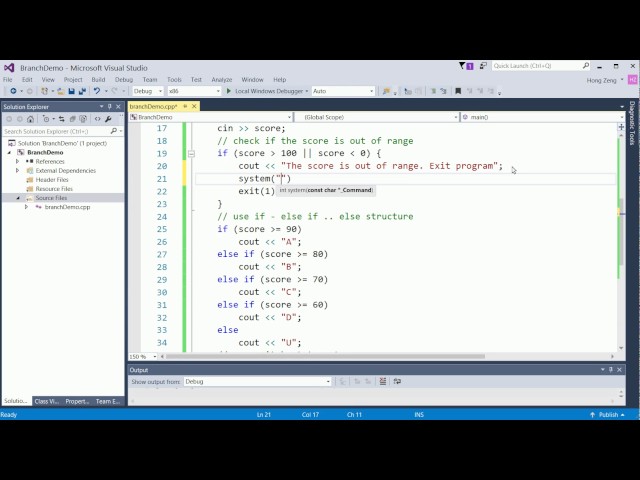640x480 pixels.
Task: Click the editor horizontal scrollbar
Action: [x=324, y=356]
